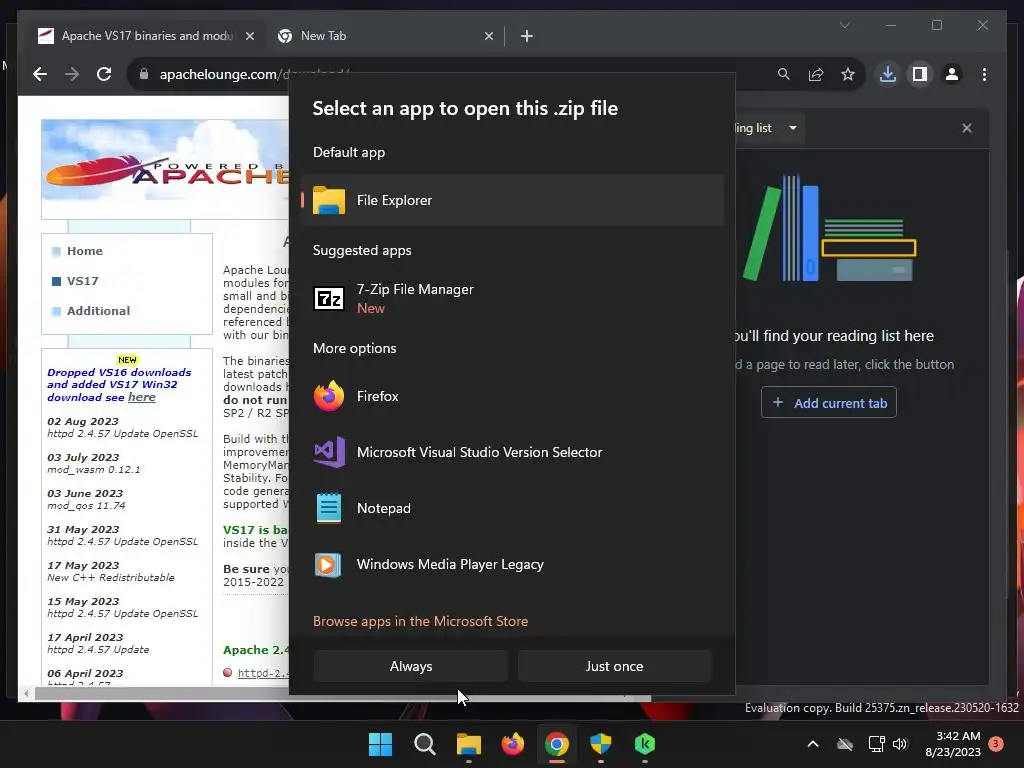Switch to the Apache VS17 binaries tab
Image resolution: width=1024 pixels, height=768 pixels.
pos(146,36)
